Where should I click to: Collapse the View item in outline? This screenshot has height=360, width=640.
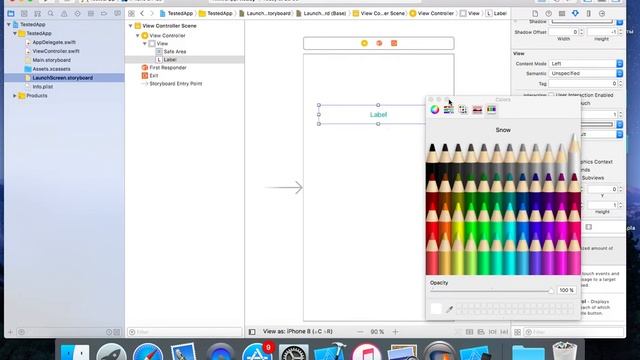144,44
